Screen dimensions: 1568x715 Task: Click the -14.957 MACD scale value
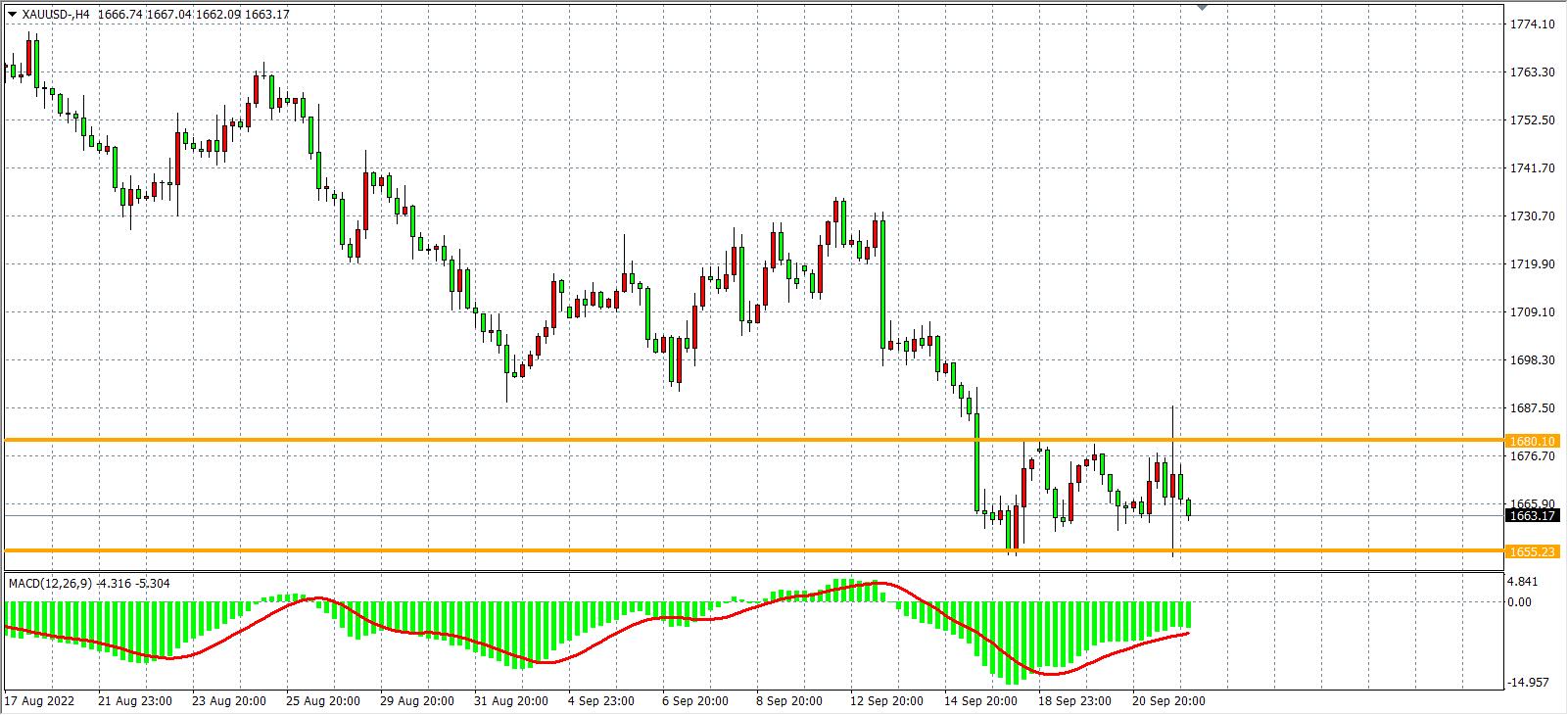tap(1530, 683)
